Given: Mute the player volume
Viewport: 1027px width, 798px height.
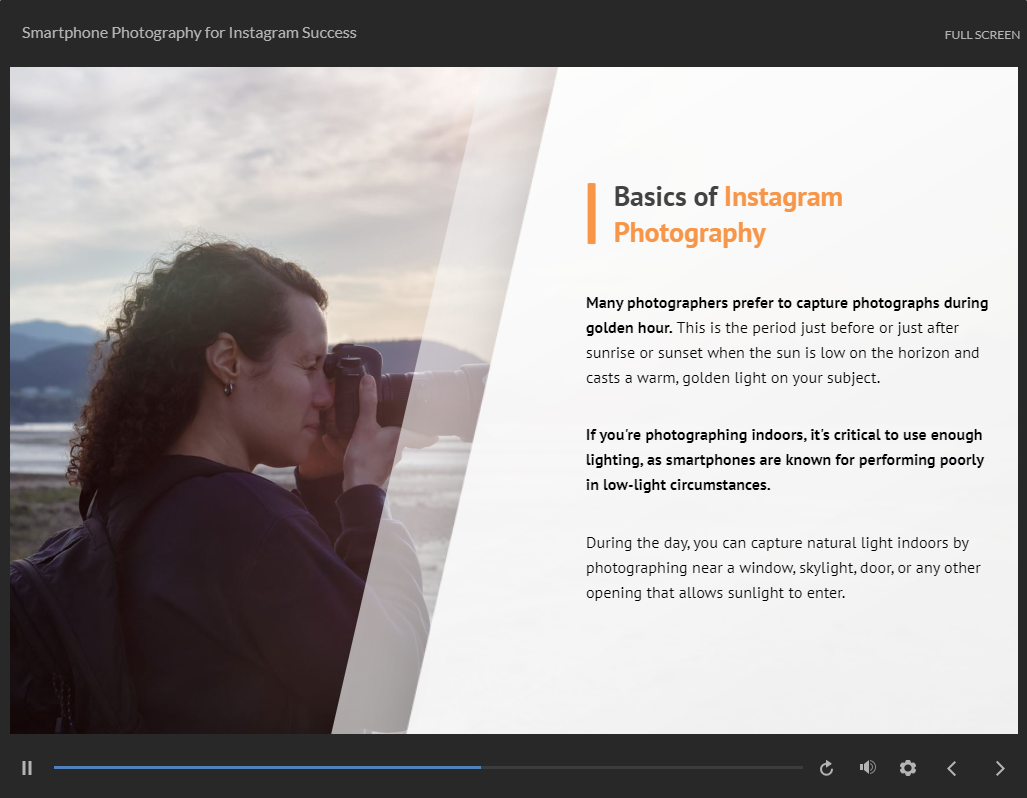Looking at the screenshot, I should point(867,767).
